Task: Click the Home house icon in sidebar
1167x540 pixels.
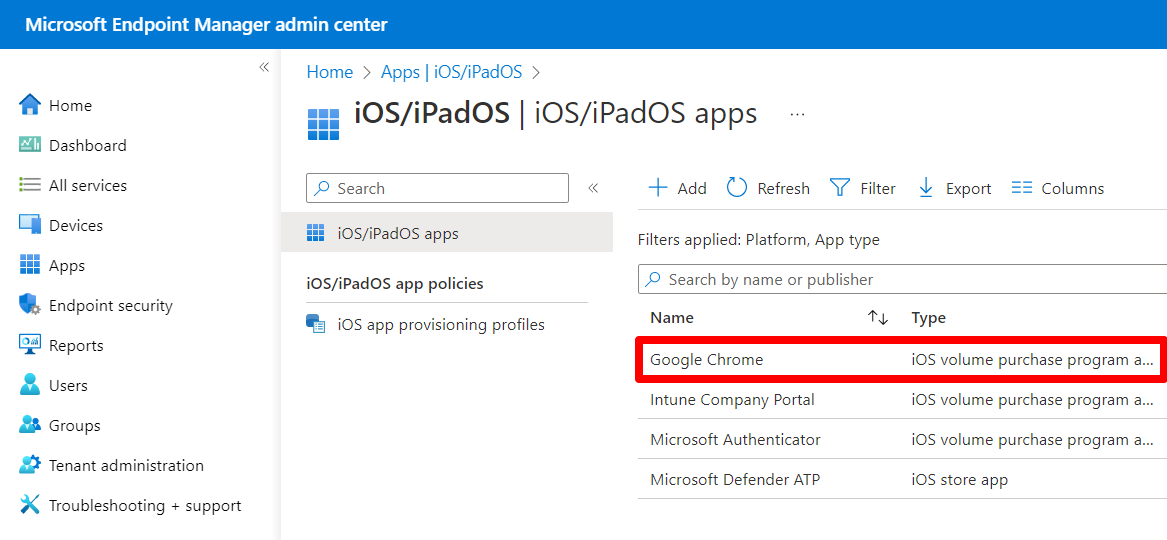Action: tap(30, 106)
